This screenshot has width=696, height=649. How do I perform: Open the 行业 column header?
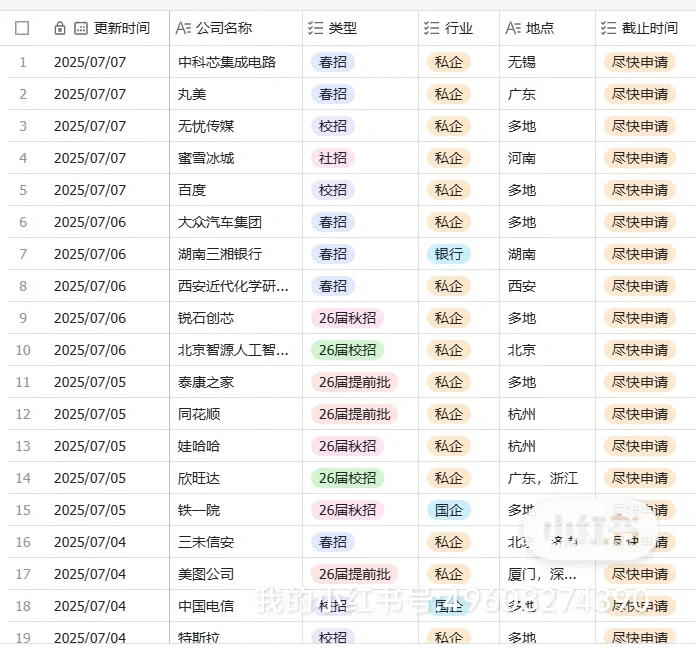tap(459, 28)
